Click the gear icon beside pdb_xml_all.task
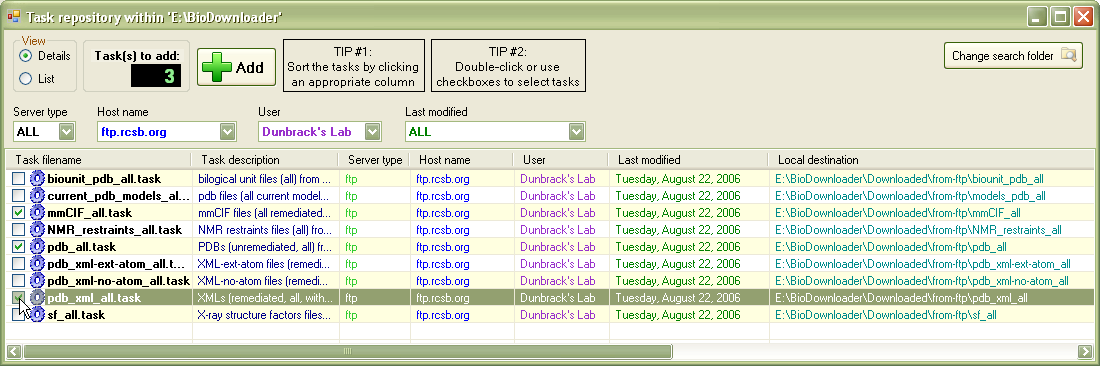The height and width of the screenshot is (366, 1100). [x=37, y=298]
